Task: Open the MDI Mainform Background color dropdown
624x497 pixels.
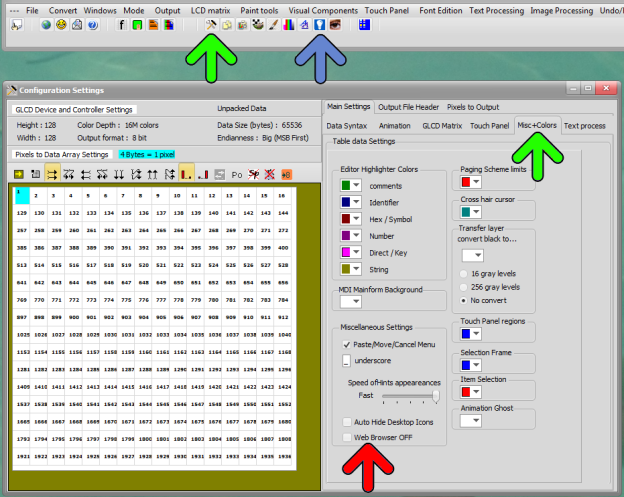Action: click(x=354, y=300)
